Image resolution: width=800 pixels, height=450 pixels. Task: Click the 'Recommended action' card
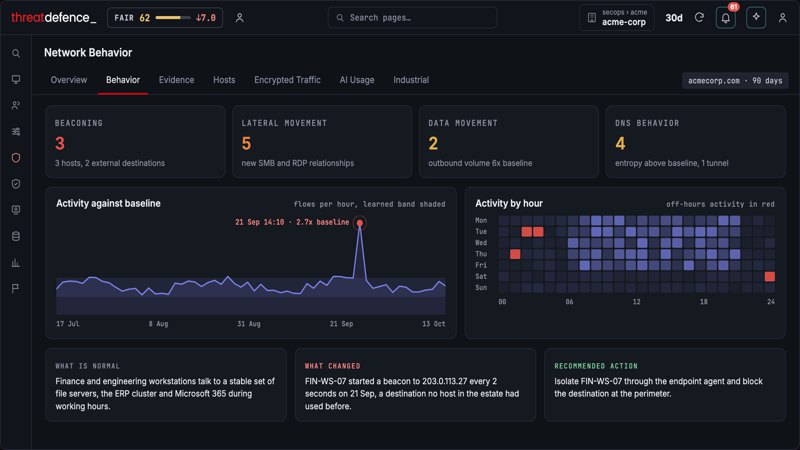point(665,385)
